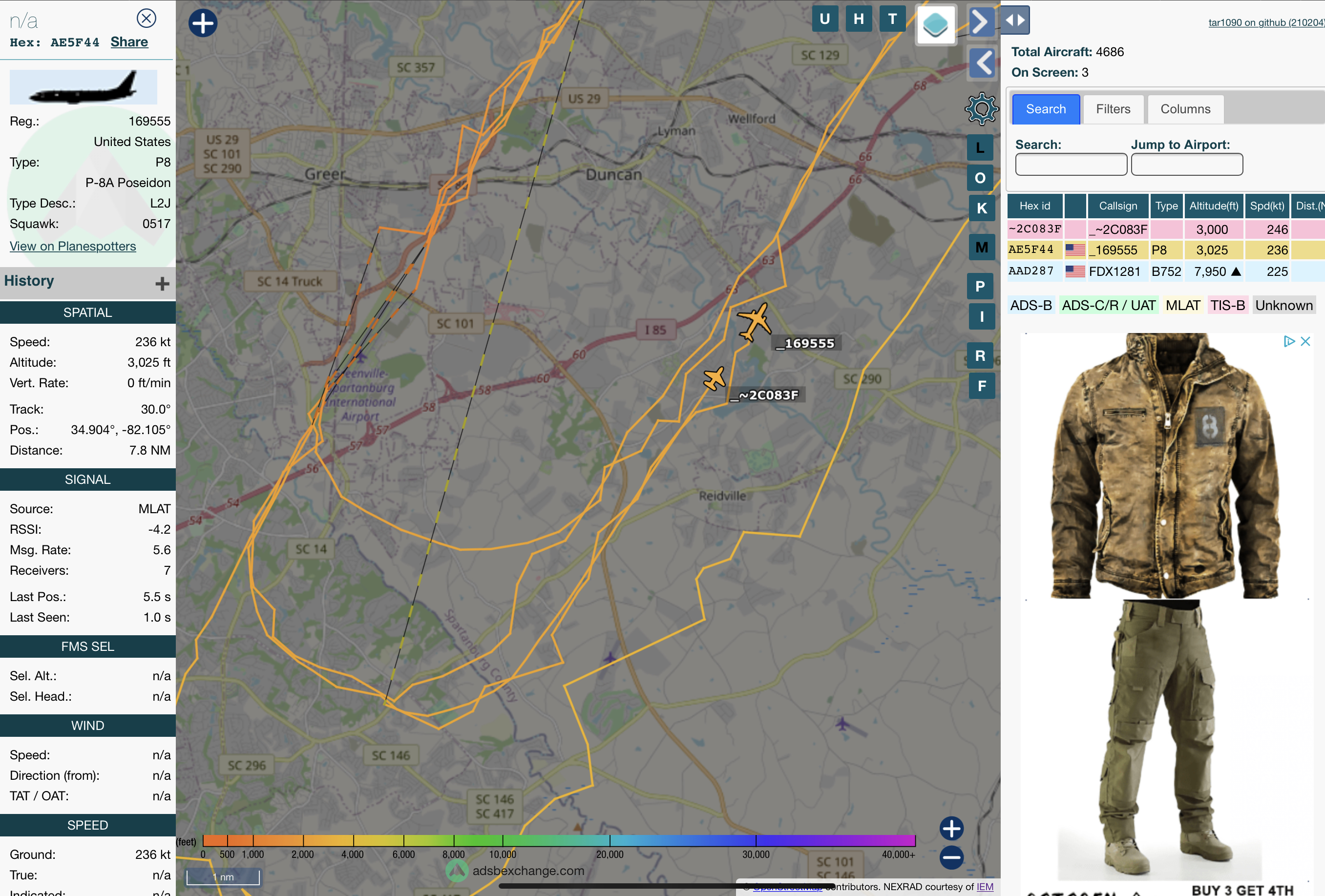Zoom in with the map plus button
The width and height of the screenshot is (1325, 896).
coord(951,828)
